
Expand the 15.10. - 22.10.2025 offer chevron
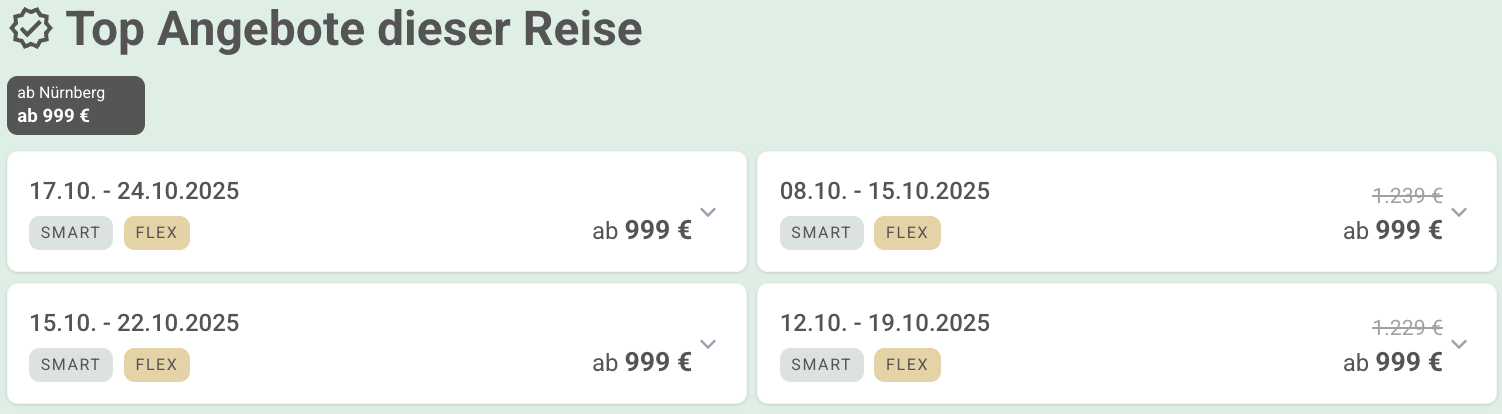(x=708, y=344)
